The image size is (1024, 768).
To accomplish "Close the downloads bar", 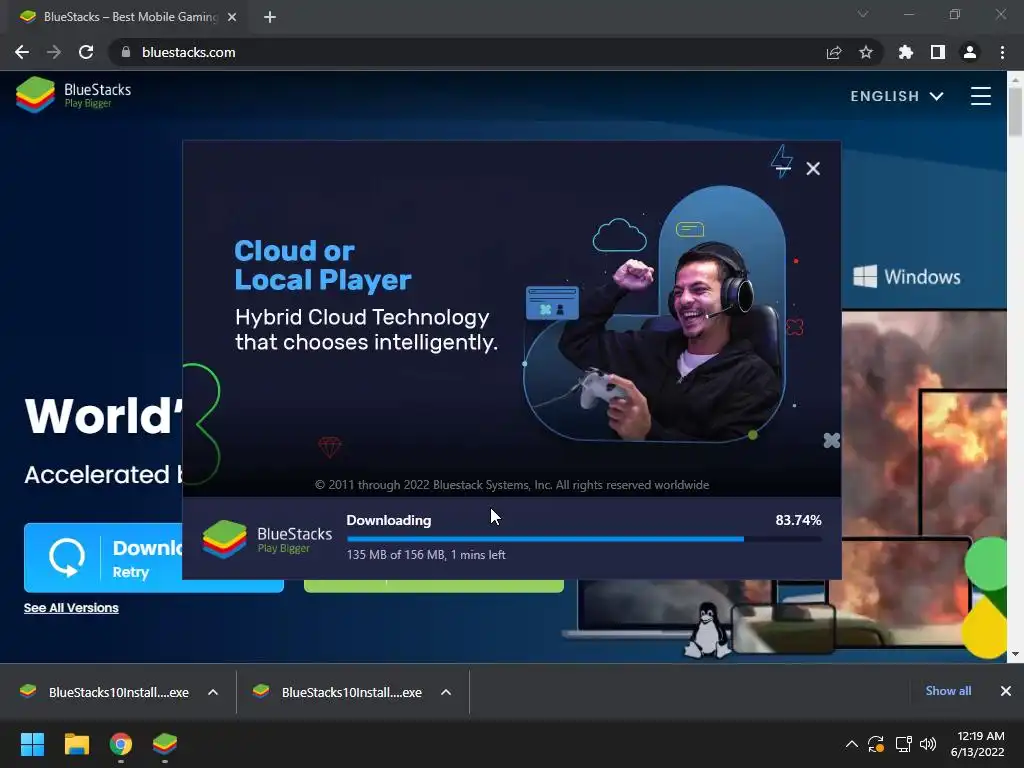I will pyautogui.click(x=1006, y=691).
